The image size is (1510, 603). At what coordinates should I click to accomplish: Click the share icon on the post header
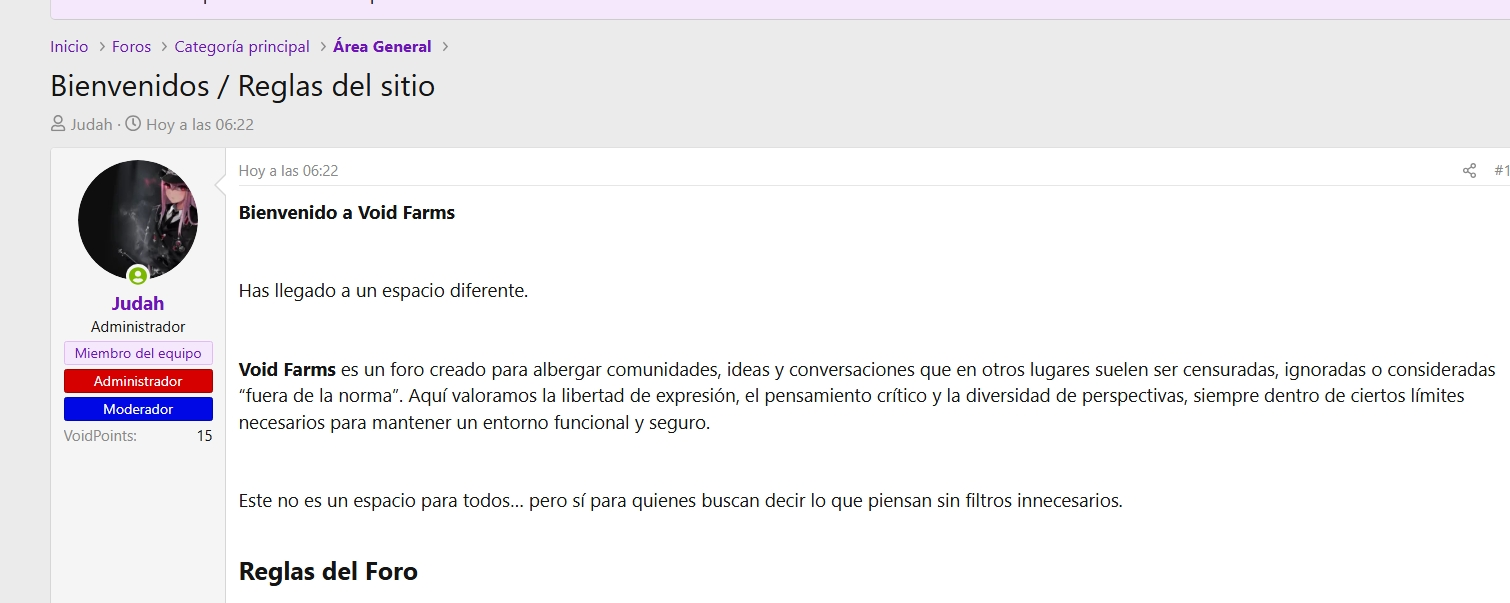click(1469, 171)
